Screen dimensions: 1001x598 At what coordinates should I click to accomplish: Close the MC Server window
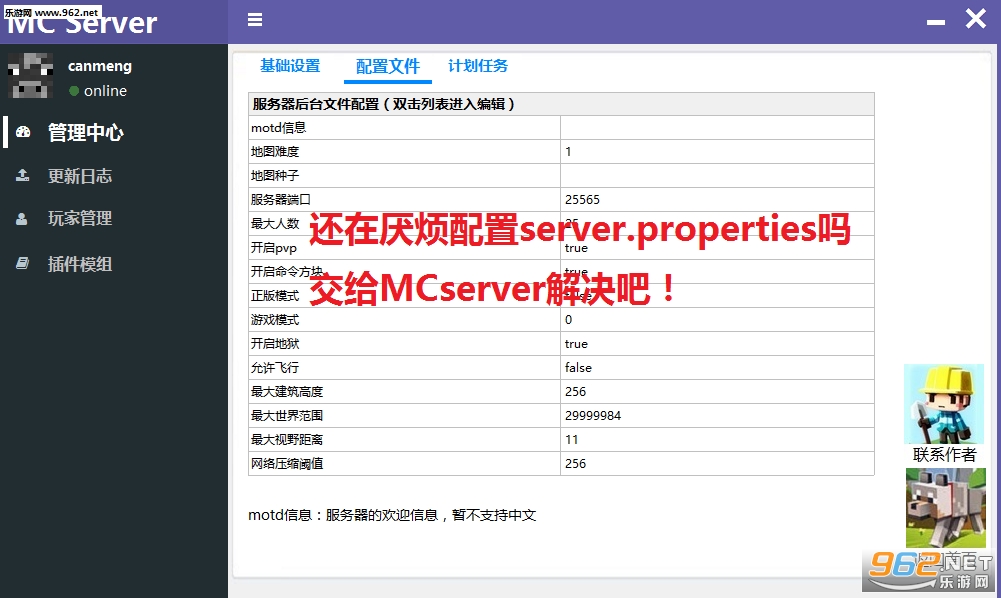click(x=975, y=19)
